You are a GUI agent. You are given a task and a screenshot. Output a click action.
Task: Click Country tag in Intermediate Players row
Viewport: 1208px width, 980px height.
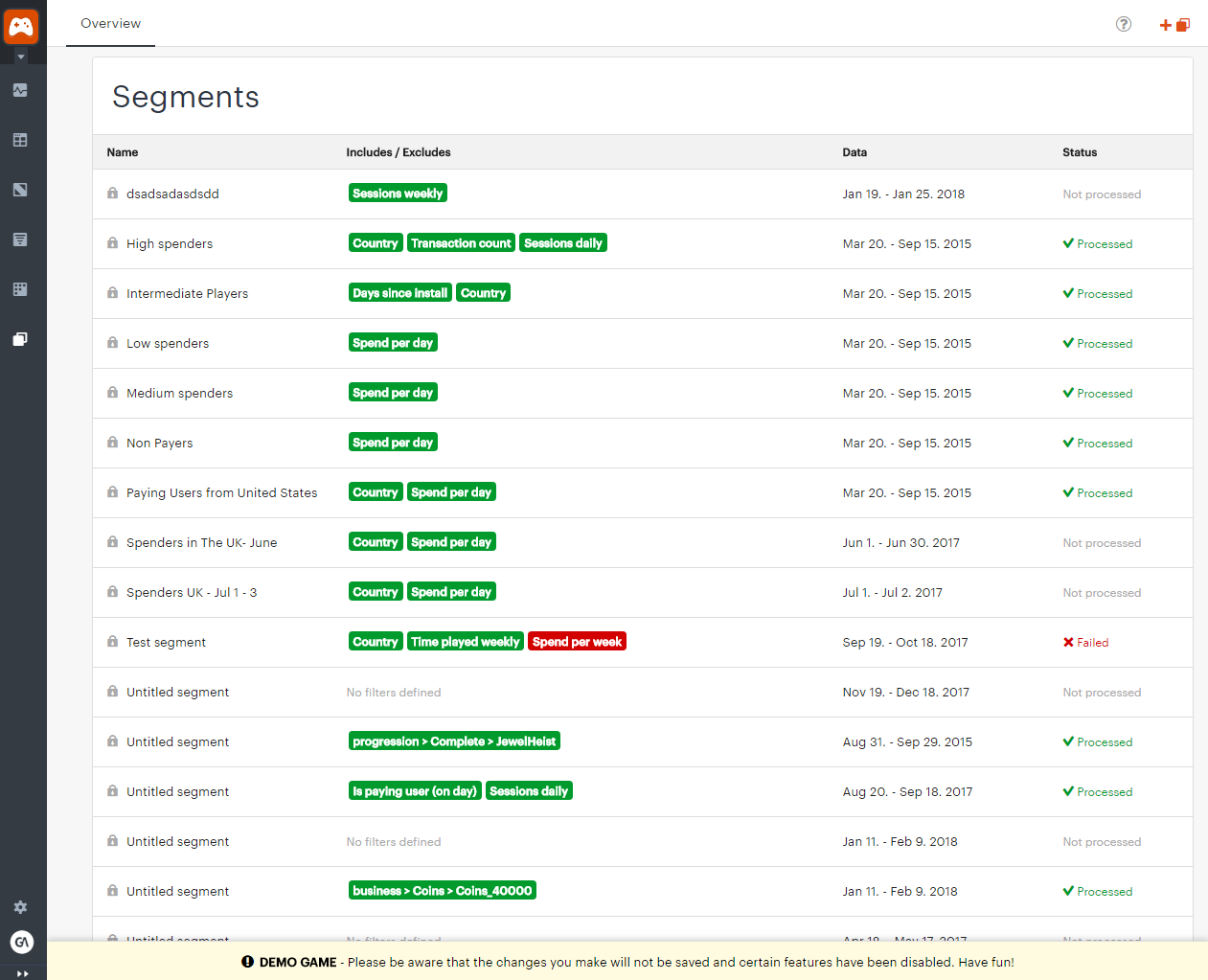[x=483, y=293]
